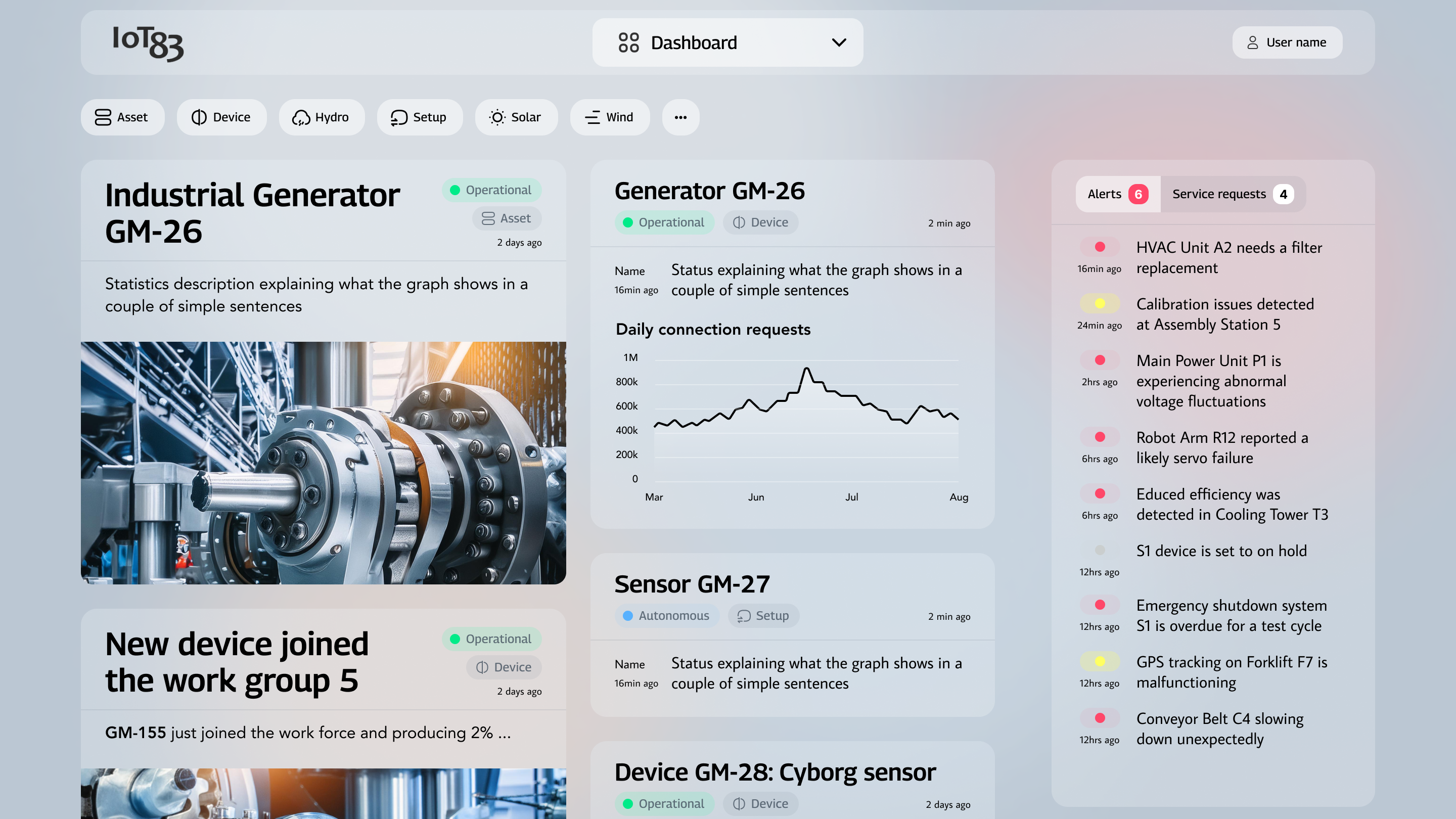The height and width of the screenshot is (819, 1456).
Task: Click the yellow alert dot for GPS tracking malfunction
Action: click(x=1100, y=661)
